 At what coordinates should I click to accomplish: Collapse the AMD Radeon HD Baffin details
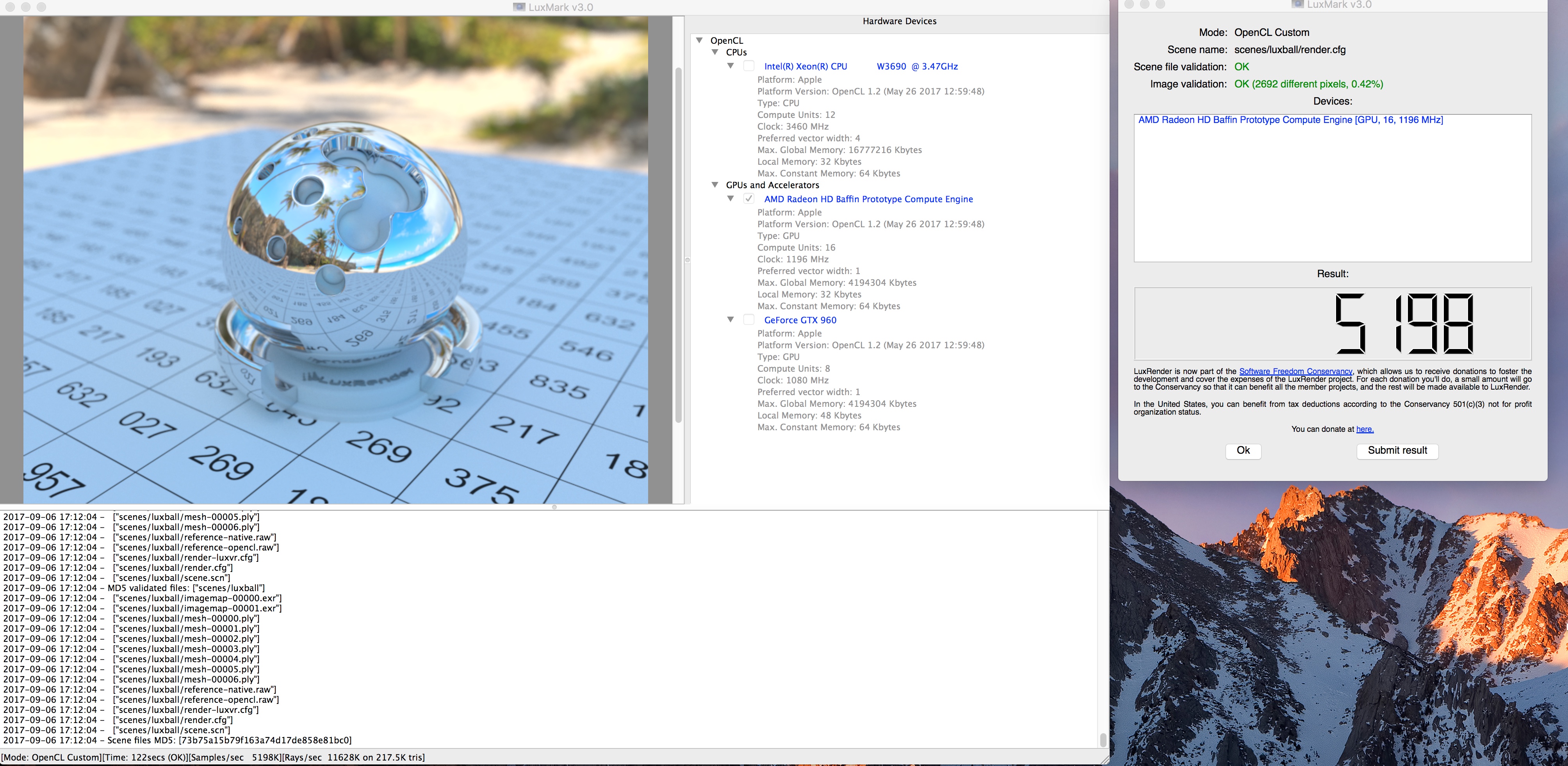coord(731,198)
